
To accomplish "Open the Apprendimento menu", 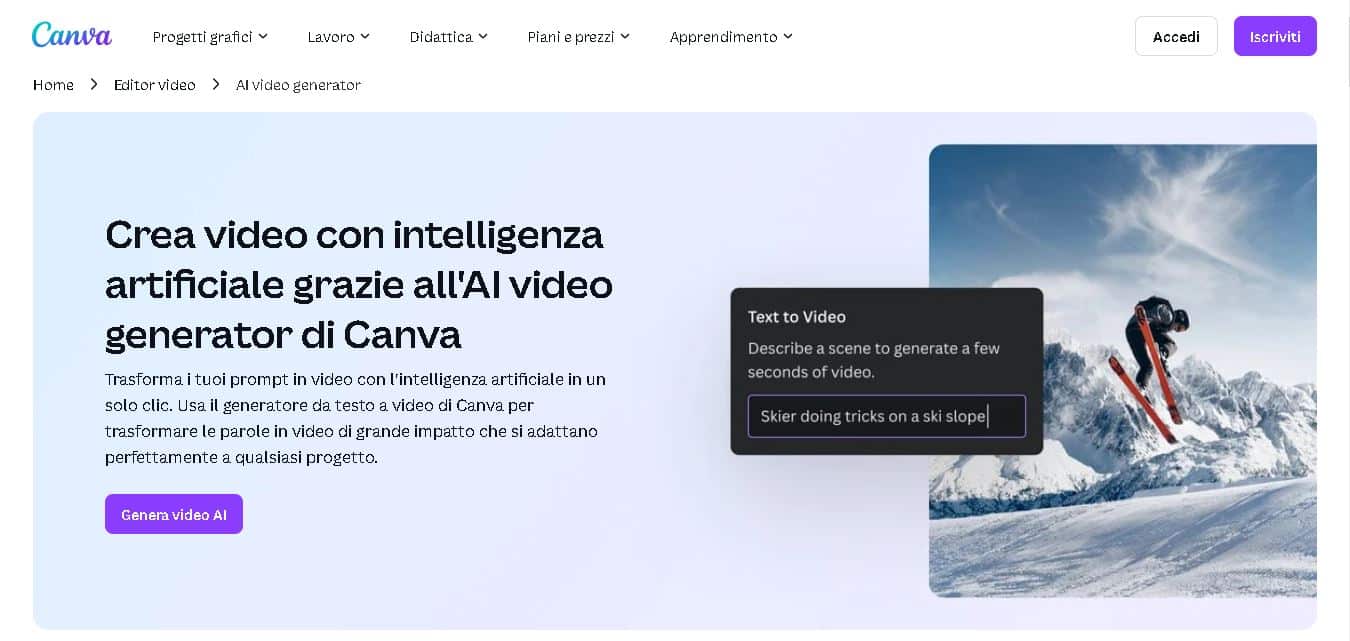I will pyautogui.click(x=722, y=36).
